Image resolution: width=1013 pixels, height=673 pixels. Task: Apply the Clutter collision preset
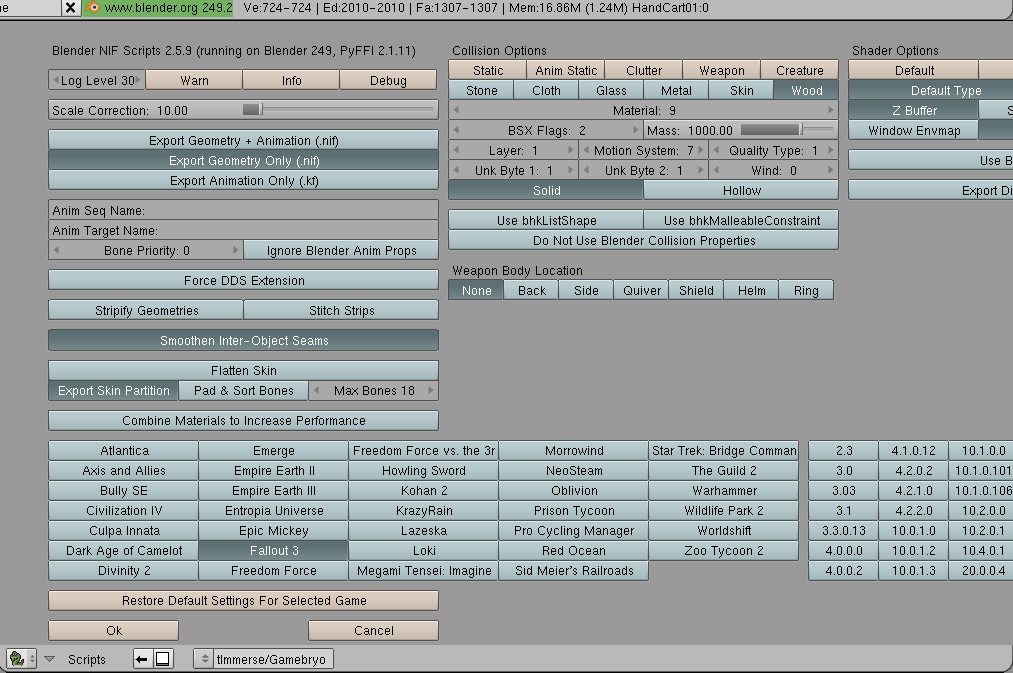tap(643, 70)
